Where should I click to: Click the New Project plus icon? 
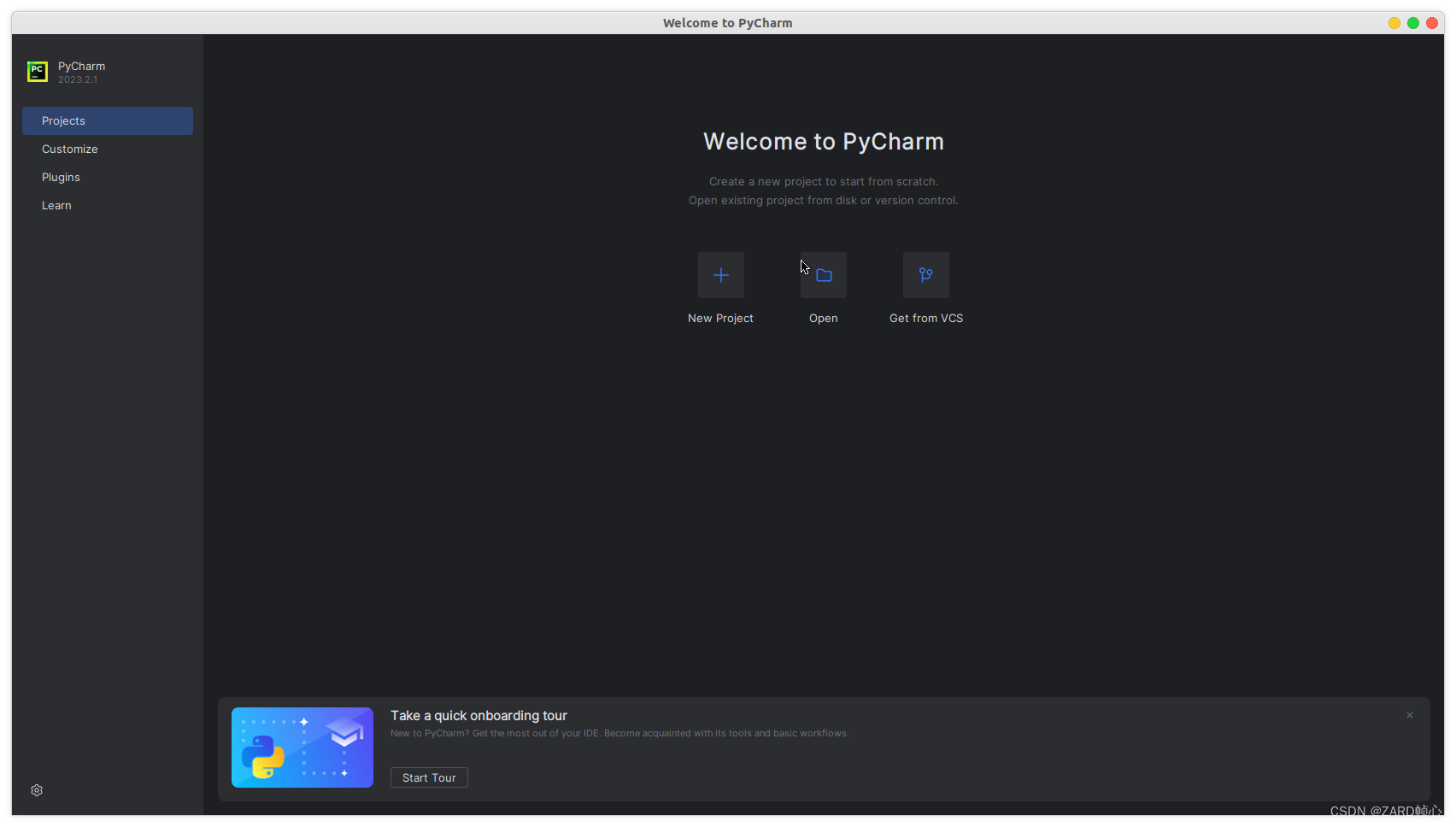click(720, 275)
